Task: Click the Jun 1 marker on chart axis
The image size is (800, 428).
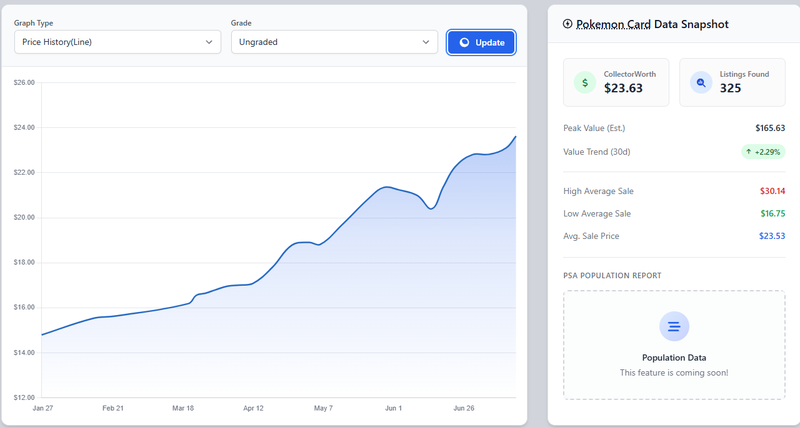Action: pos(393,408)
